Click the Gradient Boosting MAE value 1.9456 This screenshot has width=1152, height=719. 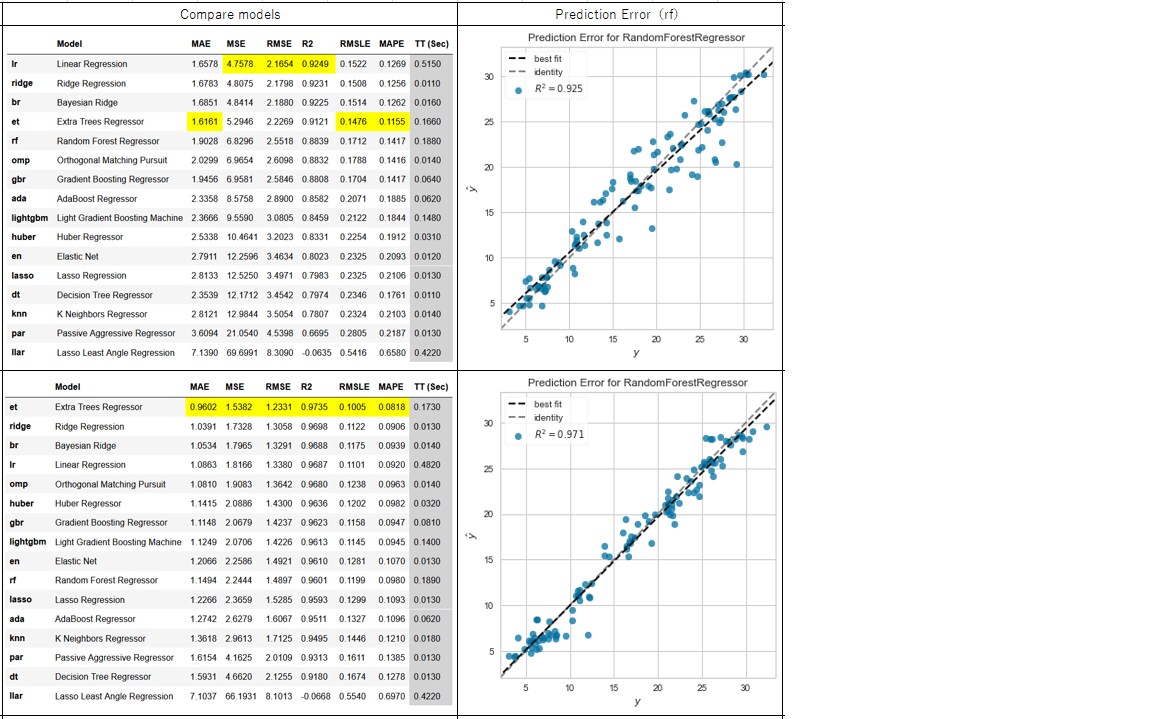tap(205, 179)
